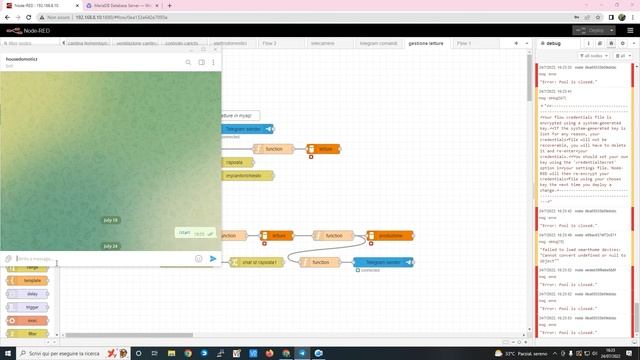Screen dimensions: 640x360
Task: Pick the trigger node from palette
Action: tap(28, 307)
